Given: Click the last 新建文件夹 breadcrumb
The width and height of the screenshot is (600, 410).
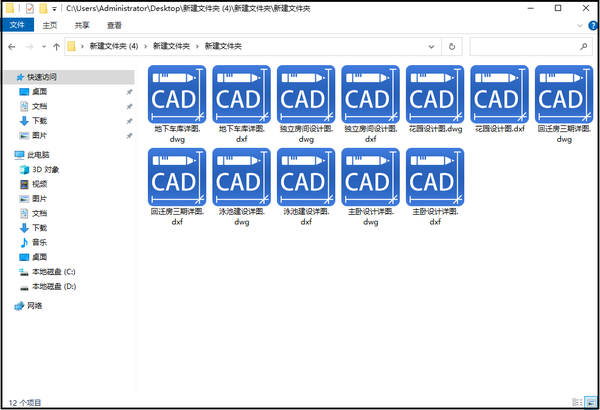Looking at the screenshot, I should 223,46.
